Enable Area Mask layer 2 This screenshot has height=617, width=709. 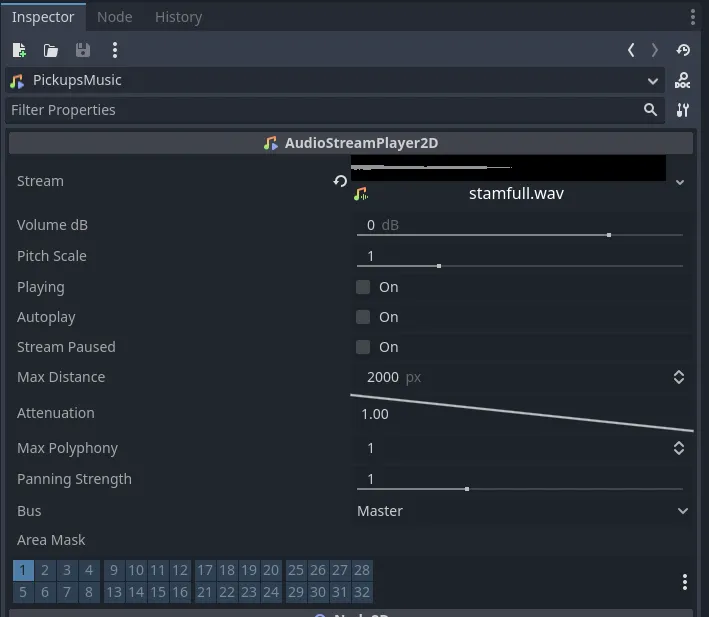click(45, 570)
